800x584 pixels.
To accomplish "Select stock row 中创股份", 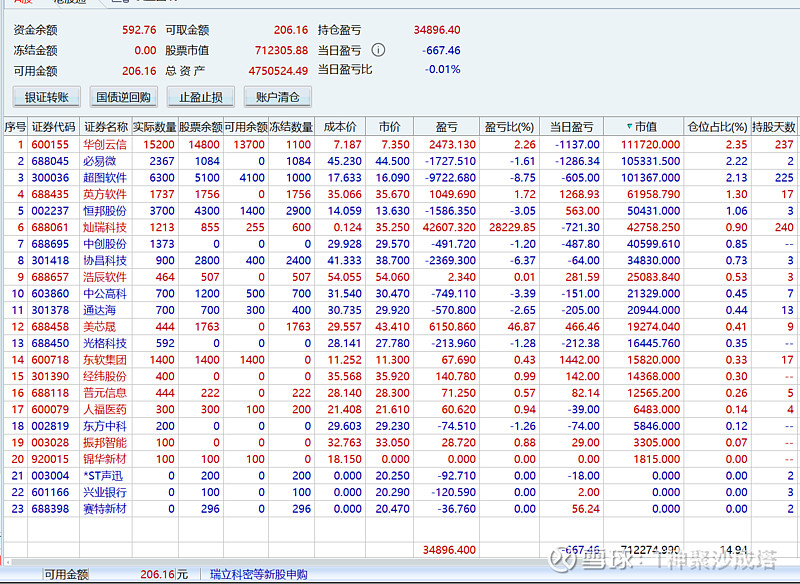I will tap(400, 244).
